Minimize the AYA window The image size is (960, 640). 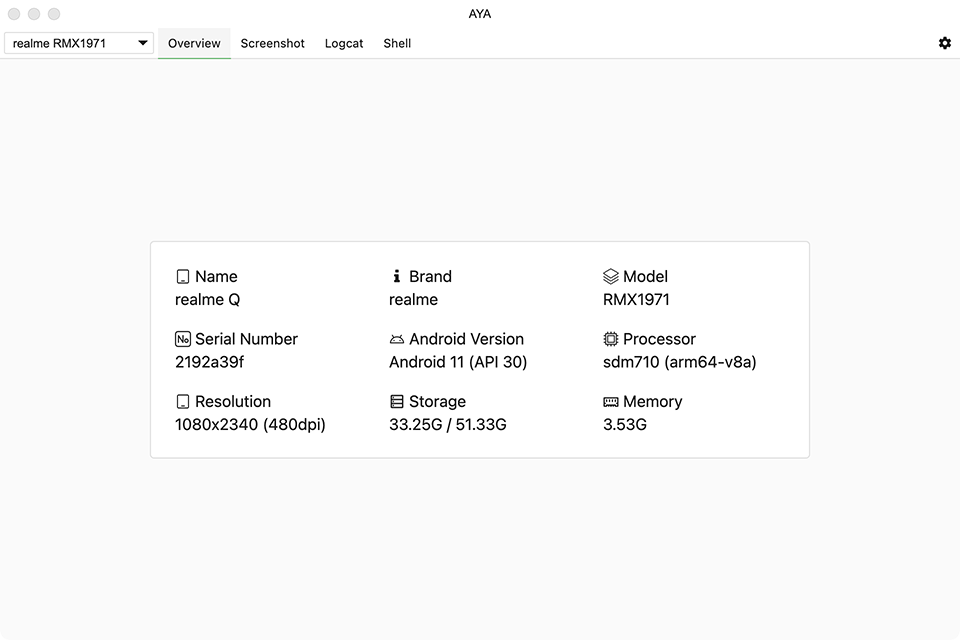(x=34, y=13)
